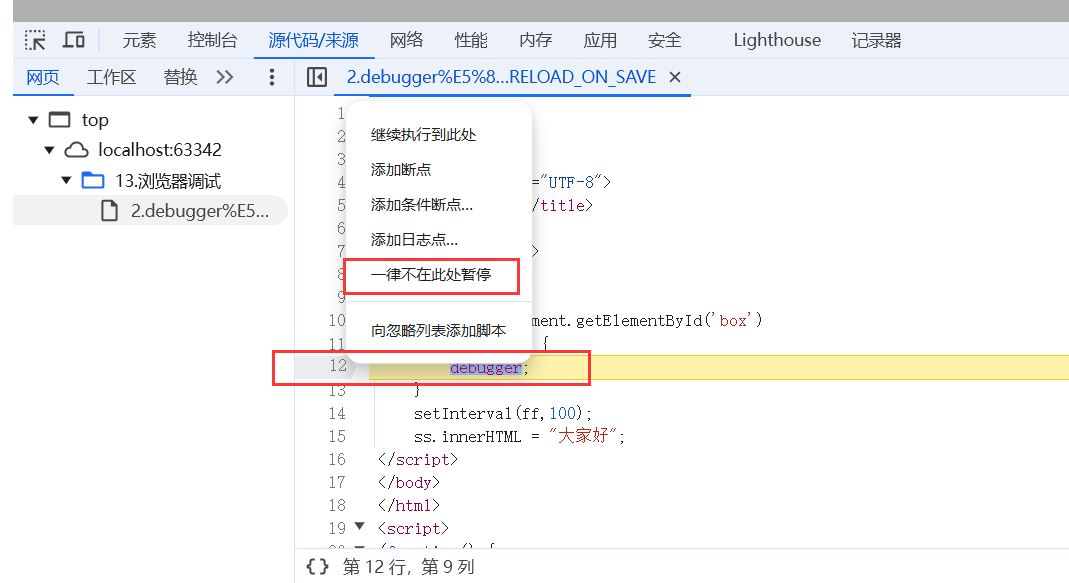Image resolution: width=1069 pixels, height=583 pixels.
Task: Click line number 15 in gutter
Action: click(x=337, y=436)
